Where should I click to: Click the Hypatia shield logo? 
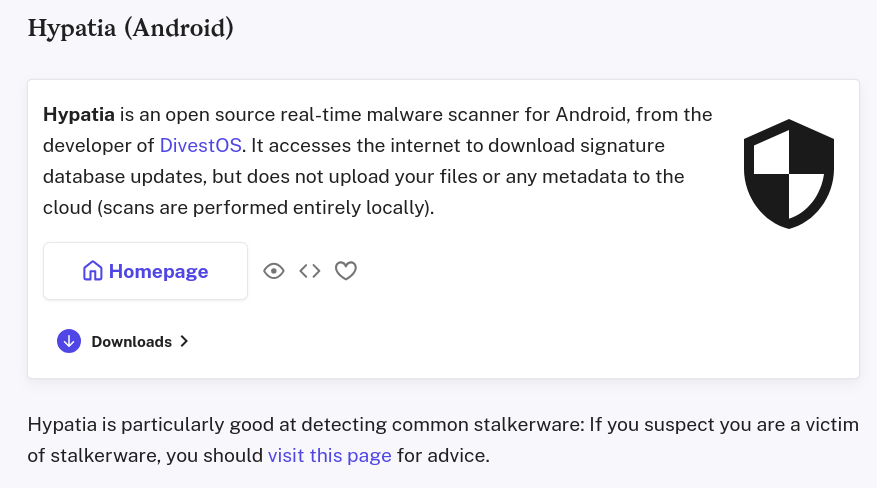click(789, 172)
